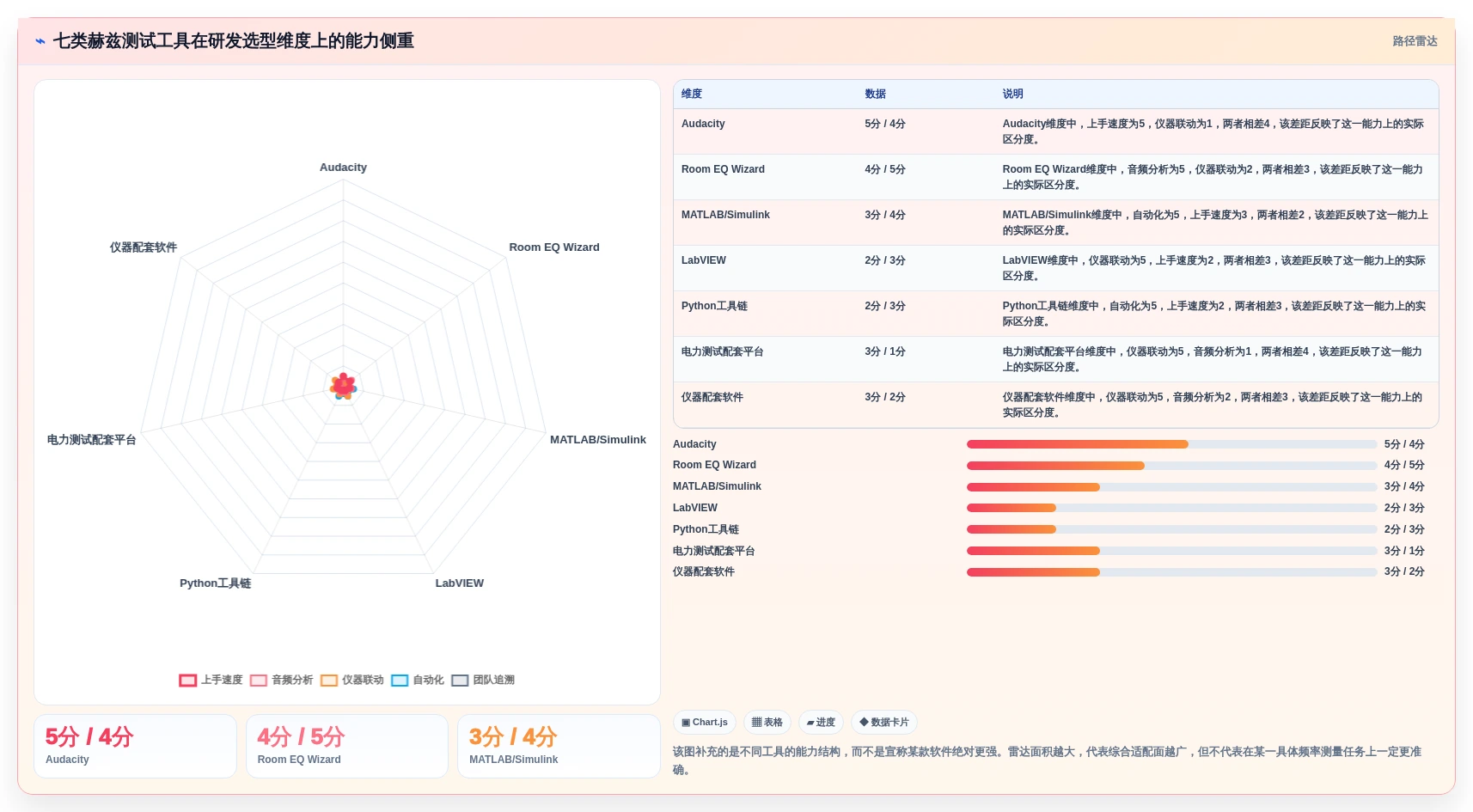Click the Audacity description text in the table

click(1213, 131)
